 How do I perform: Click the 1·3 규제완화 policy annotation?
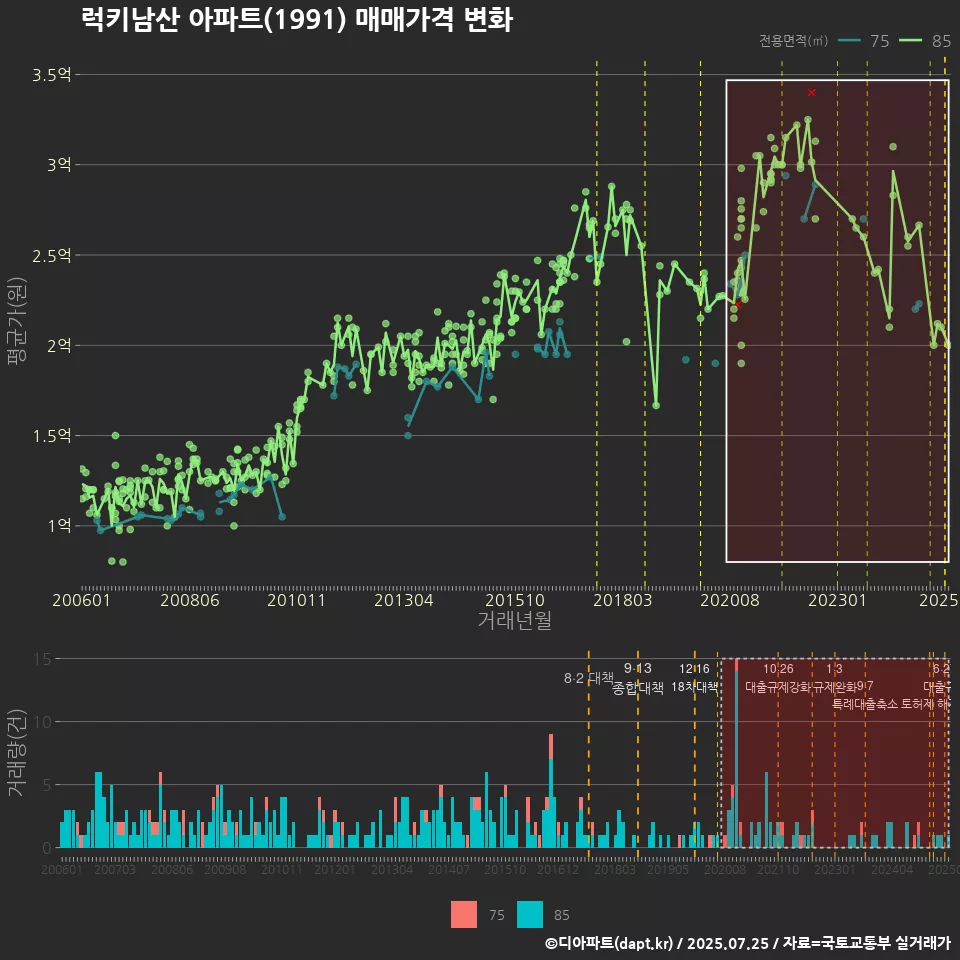pos(834,678)
